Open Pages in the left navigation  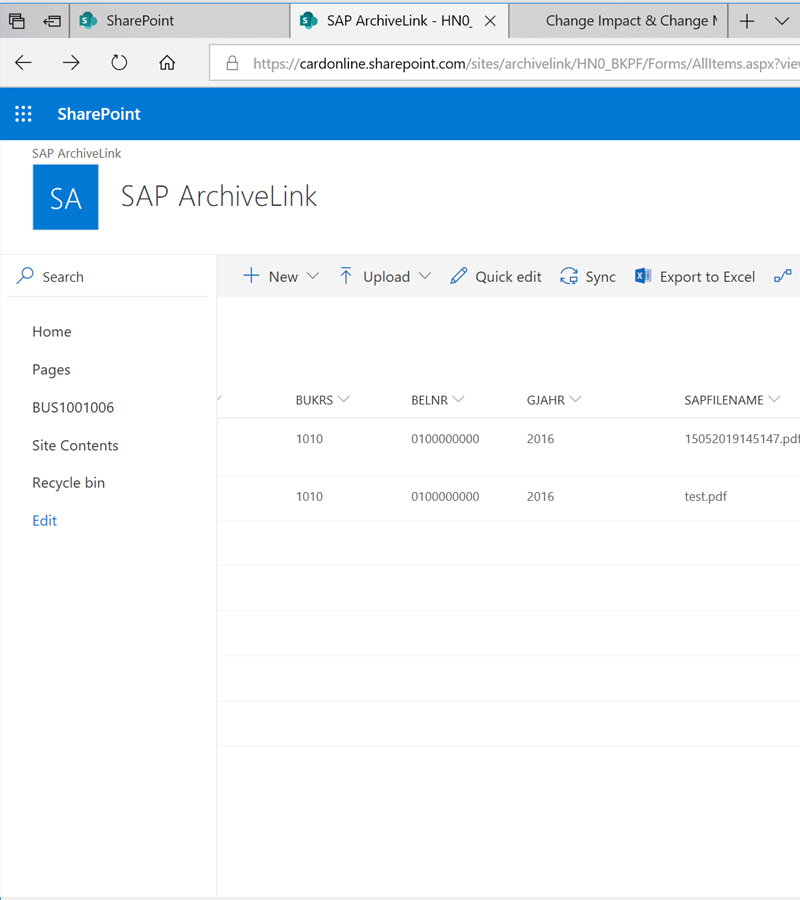pyautogui.click(x=51, y=370)
